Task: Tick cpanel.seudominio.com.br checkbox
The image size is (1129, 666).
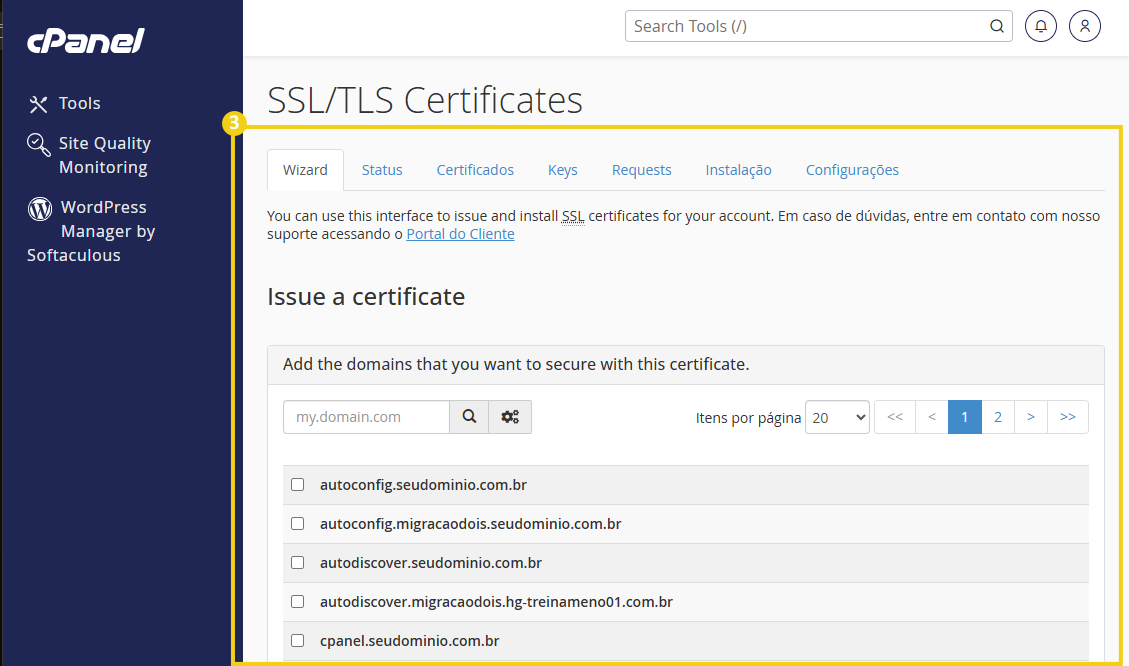Action: [297, 640]
